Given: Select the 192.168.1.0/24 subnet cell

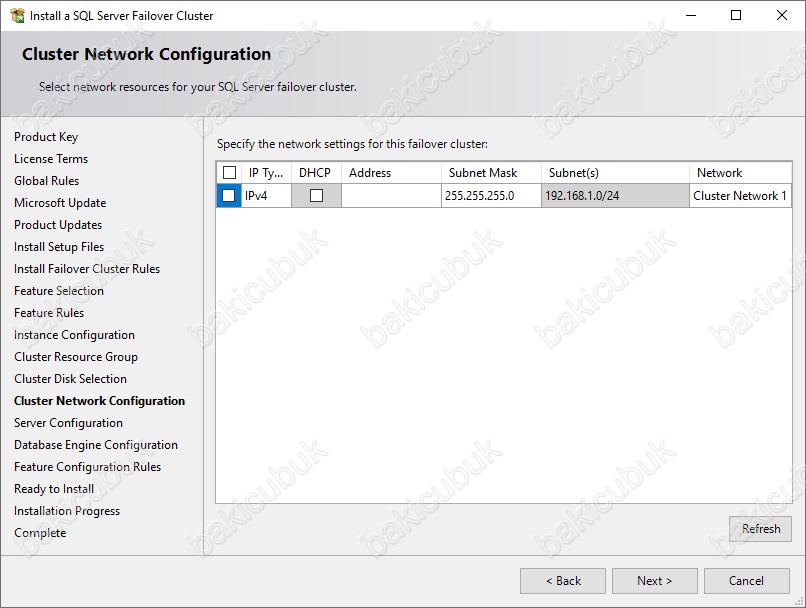Looking at the screenshot, I should point(615,196).
